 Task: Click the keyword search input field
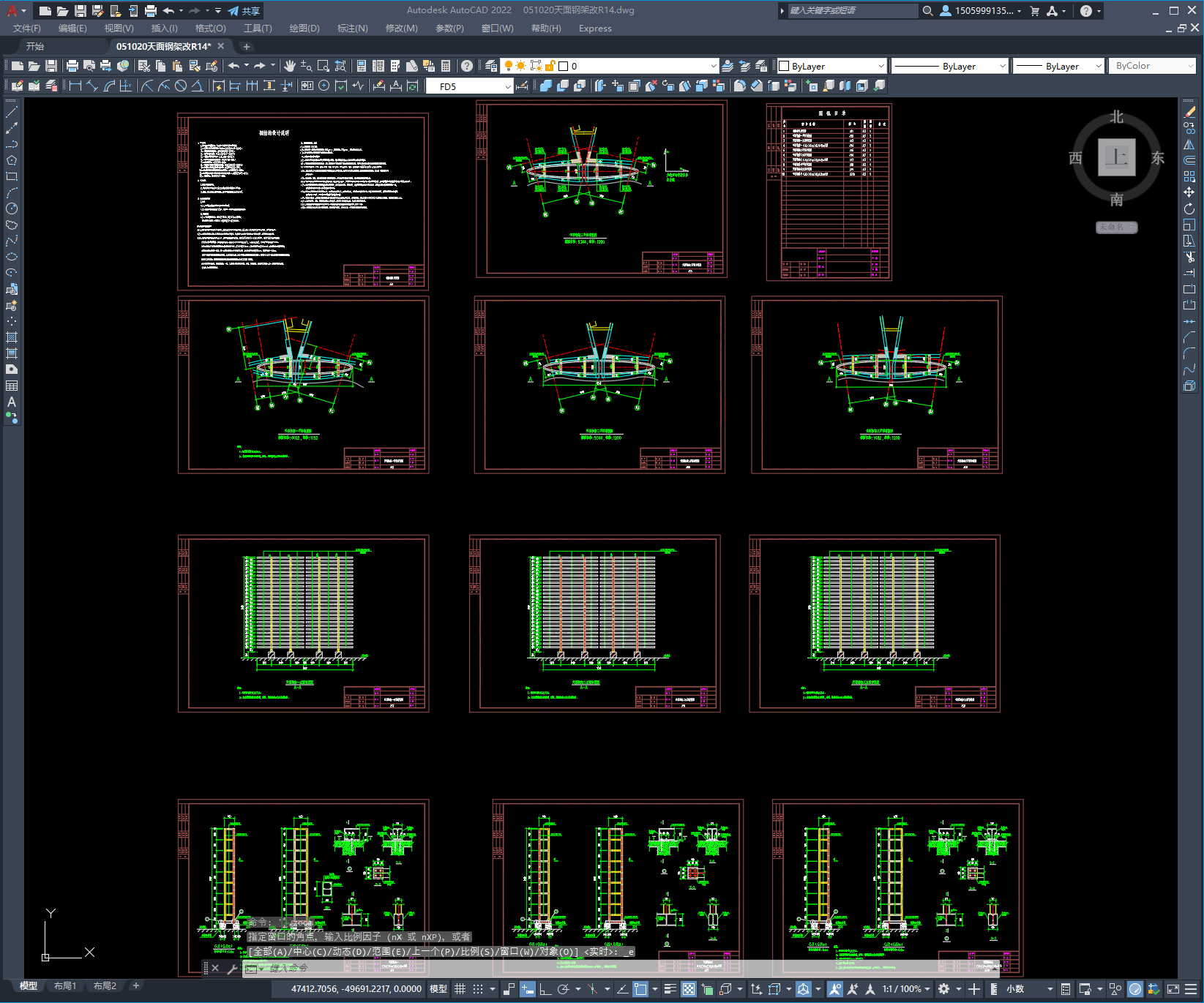point(853,11)
